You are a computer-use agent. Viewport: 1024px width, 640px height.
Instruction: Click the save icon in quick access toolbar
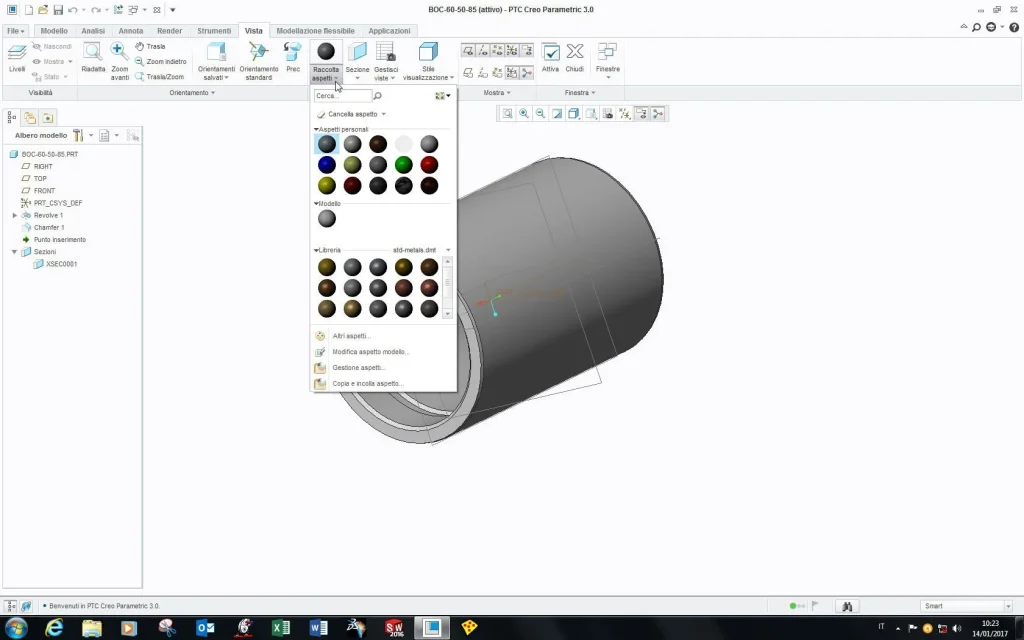tap(58, 10)
